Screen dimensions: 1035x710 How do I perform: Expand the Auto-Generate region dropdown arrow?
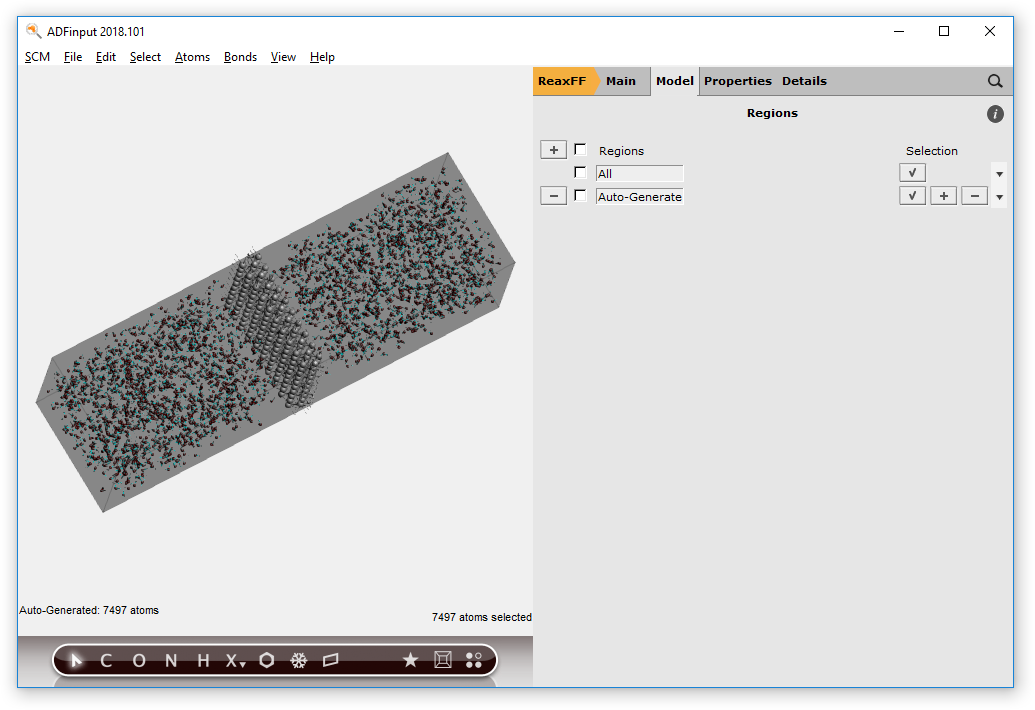tap(999, 197)
